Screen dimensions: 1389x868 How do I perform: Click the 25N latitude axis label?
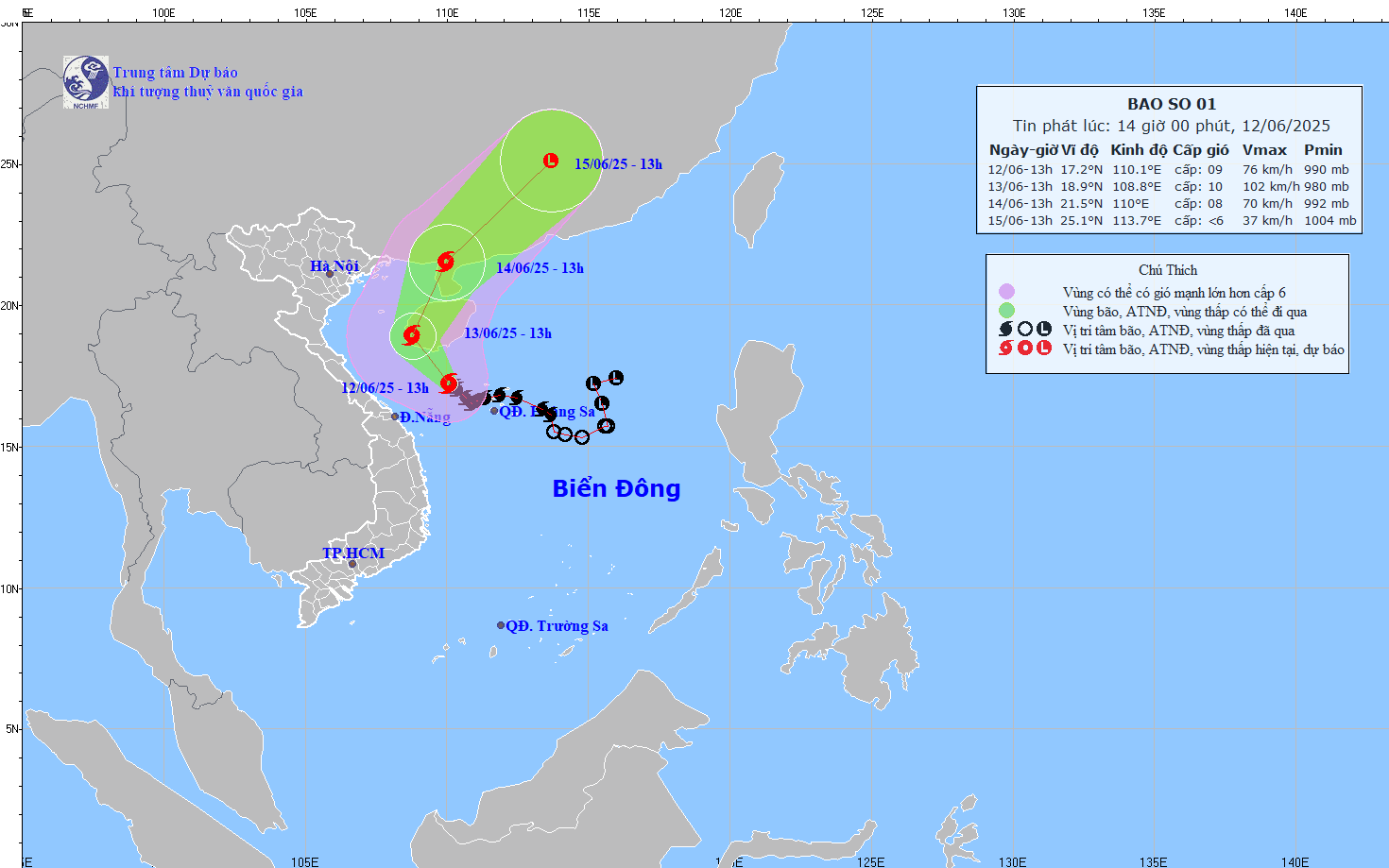click(10, 164)
